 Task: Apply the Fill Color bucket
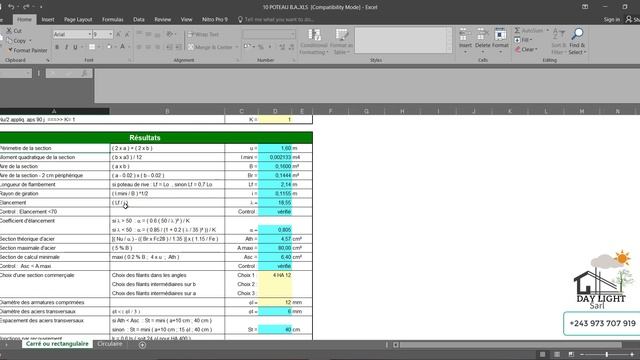109,47
